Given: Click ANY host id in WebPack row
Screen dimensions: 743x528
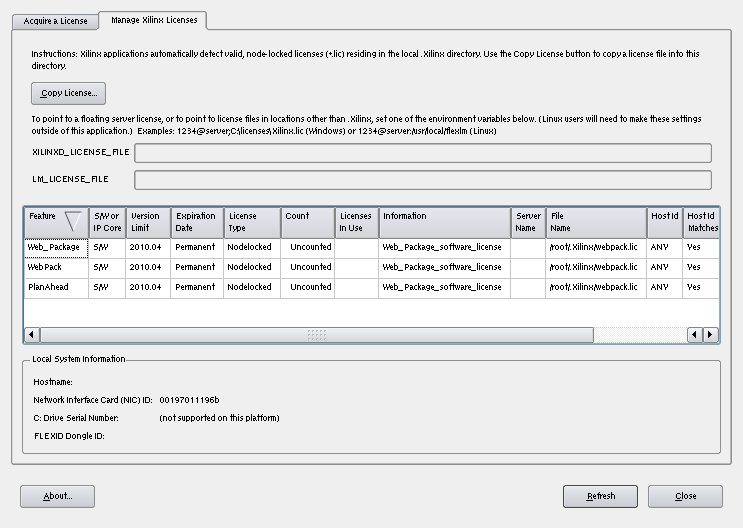Looking at the screenshot, I should coord(665,268).
